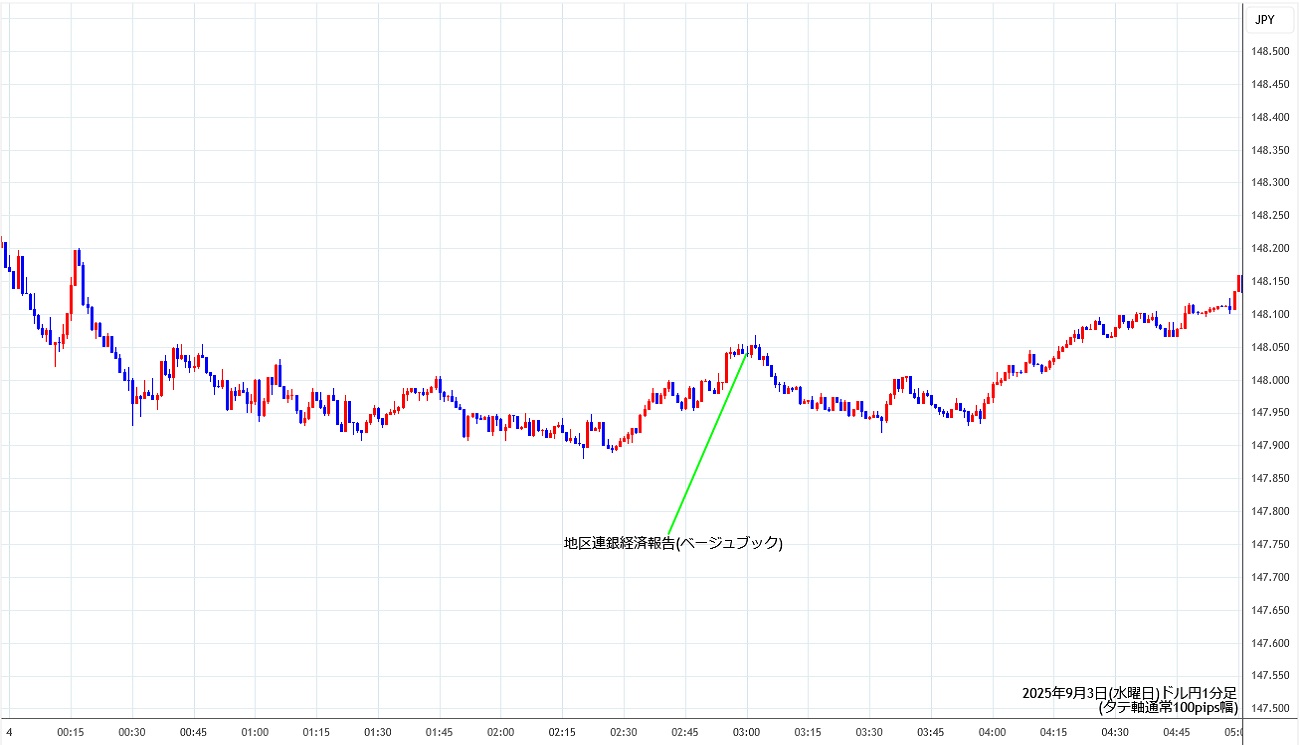Click the 147.650 price axis label
The image size is (1300, 745).
point(1270,610)
